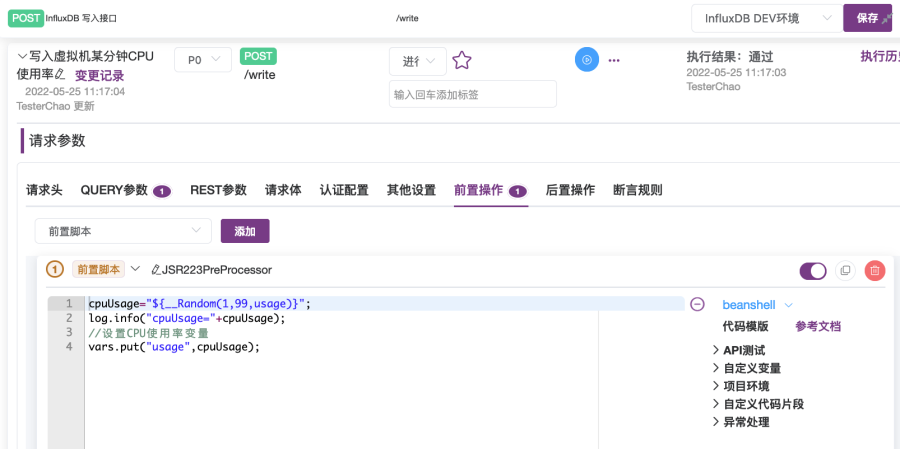Delete the pre-script with red trash icon
The height and width of the screenshot is (449, 900).
tap(875, 270)
